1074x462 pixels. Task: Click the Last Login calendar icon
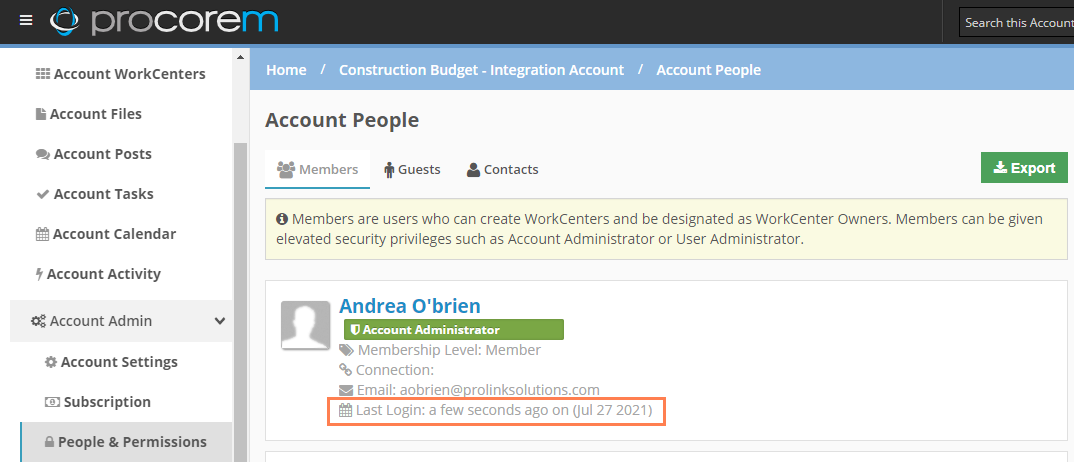[x=346, y=411]
